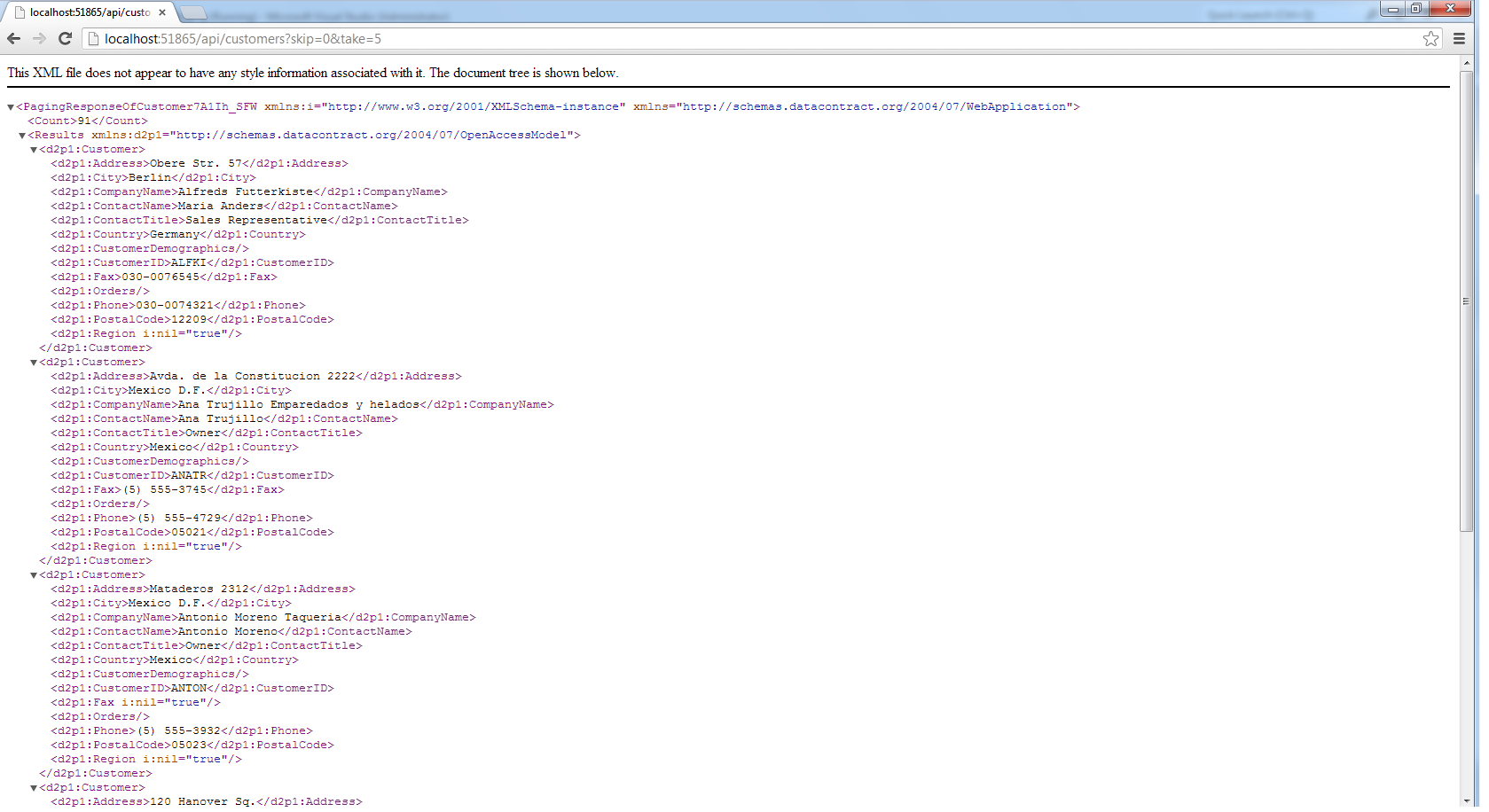Image resolution: width=1489 pixels, height=812 pixels.
Task: Click the City 'Berlin' line
Action: 153,178
